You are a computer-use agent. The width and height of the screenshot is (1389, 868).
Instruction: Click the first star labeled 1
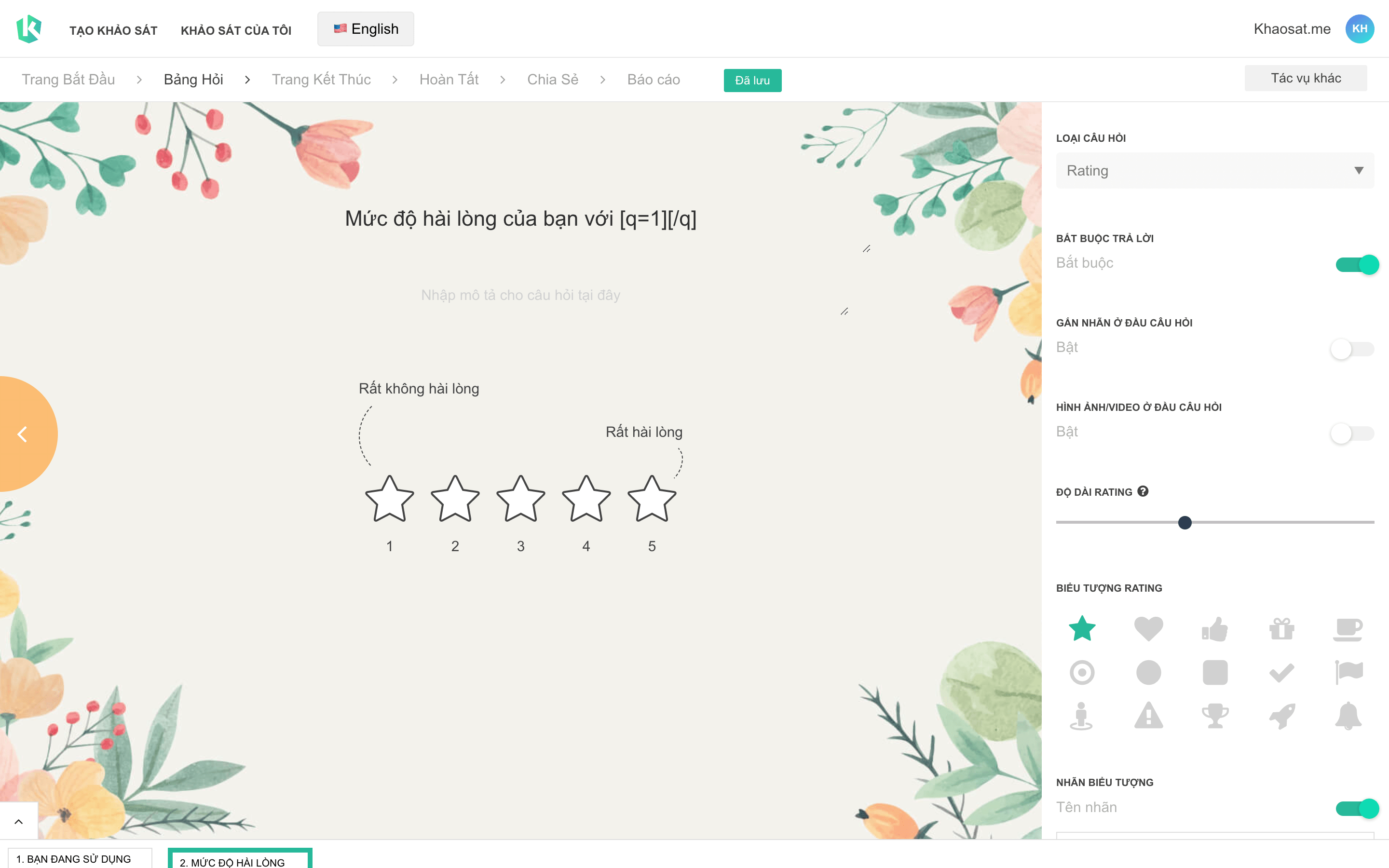point(390,499)
